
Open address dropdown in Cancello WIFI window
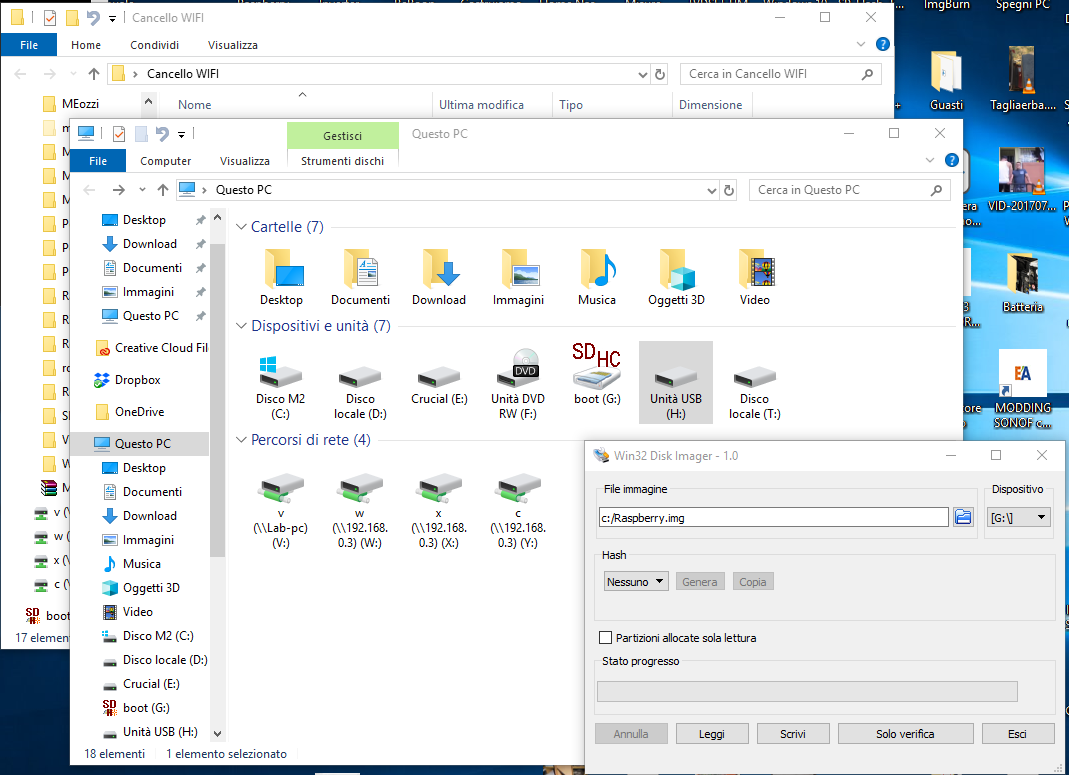coord(642,75)
